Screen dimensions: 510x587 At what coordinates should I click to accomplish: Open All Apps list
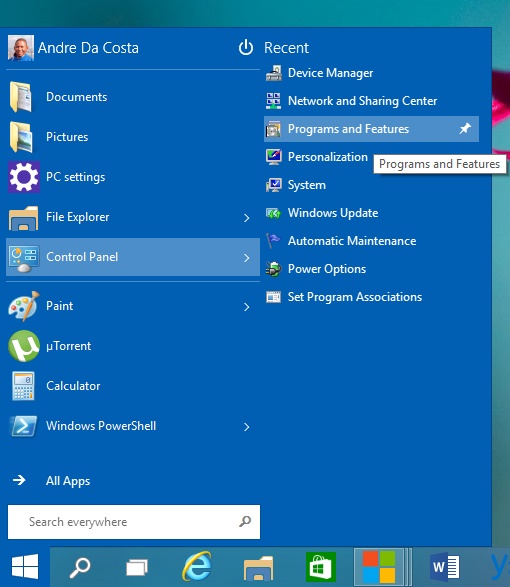coord(68,481)
